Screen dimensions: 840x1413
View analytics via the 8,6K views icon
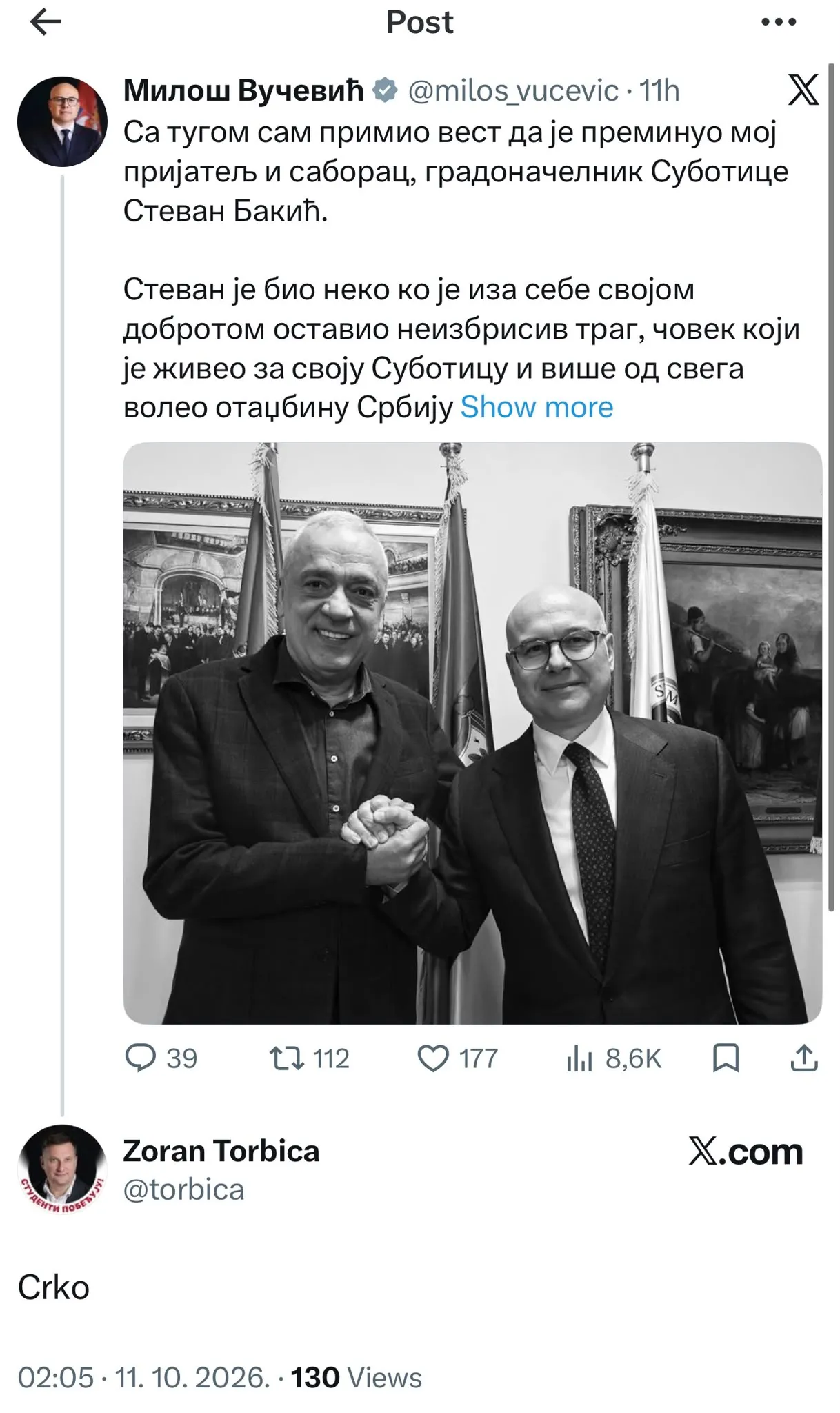(x=579, y=1058)
